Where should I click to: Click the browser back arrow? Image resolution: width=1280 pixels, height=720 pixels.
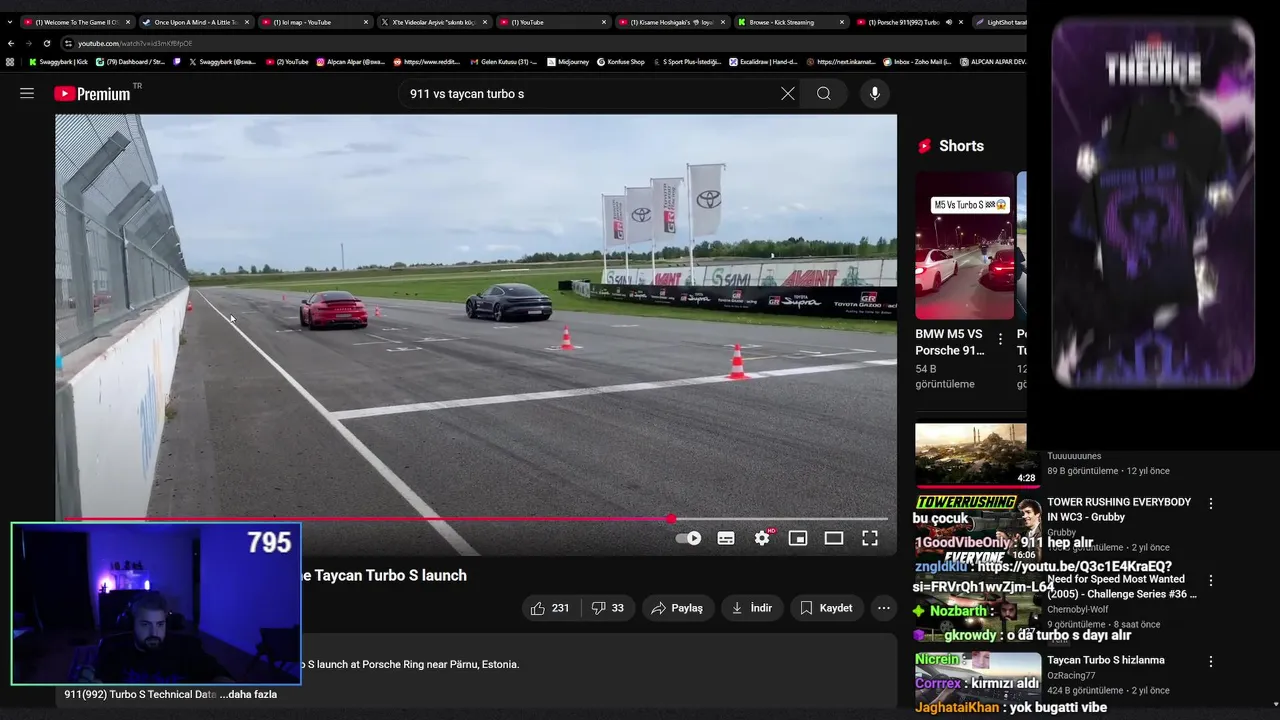pos(11,43)
